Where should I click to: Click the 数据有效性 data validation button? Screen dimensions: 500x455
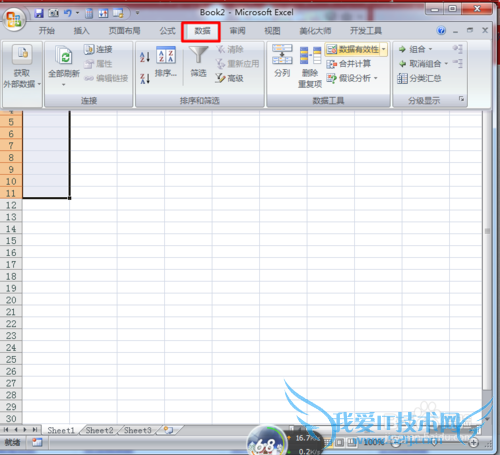353,50
